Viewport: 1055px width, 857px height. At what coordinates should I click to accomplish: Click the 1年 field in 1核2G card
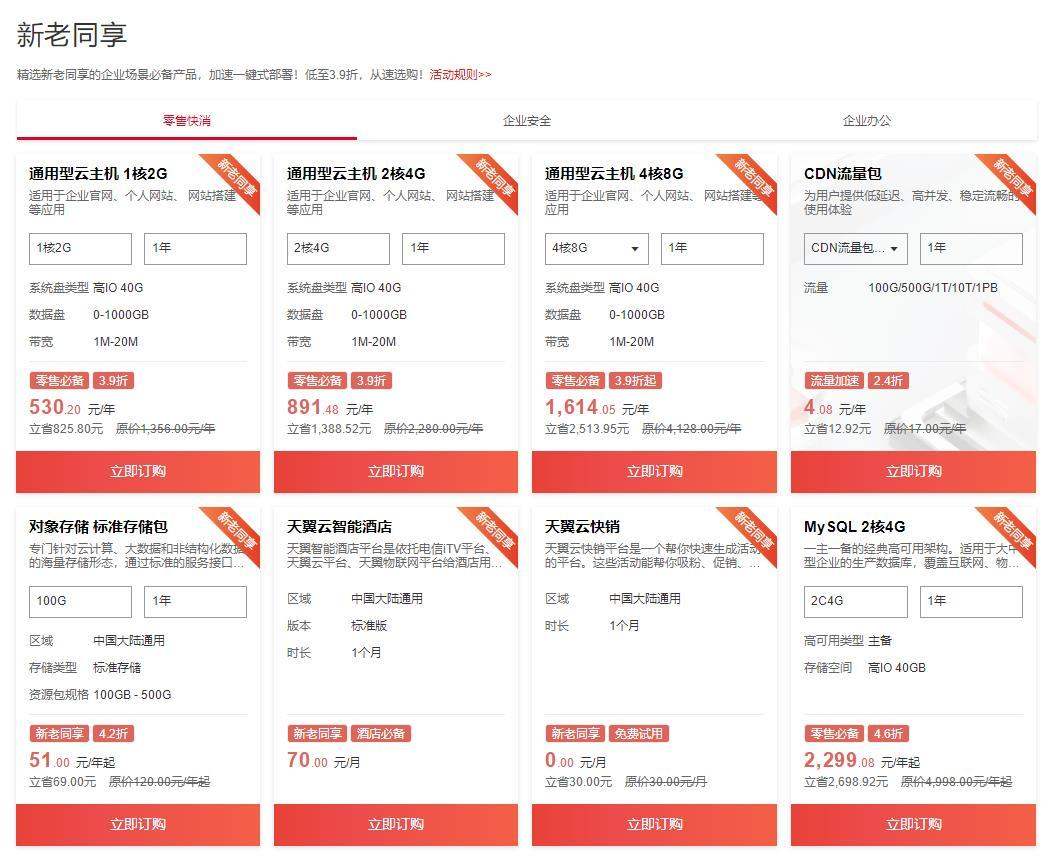coord(195,248)
